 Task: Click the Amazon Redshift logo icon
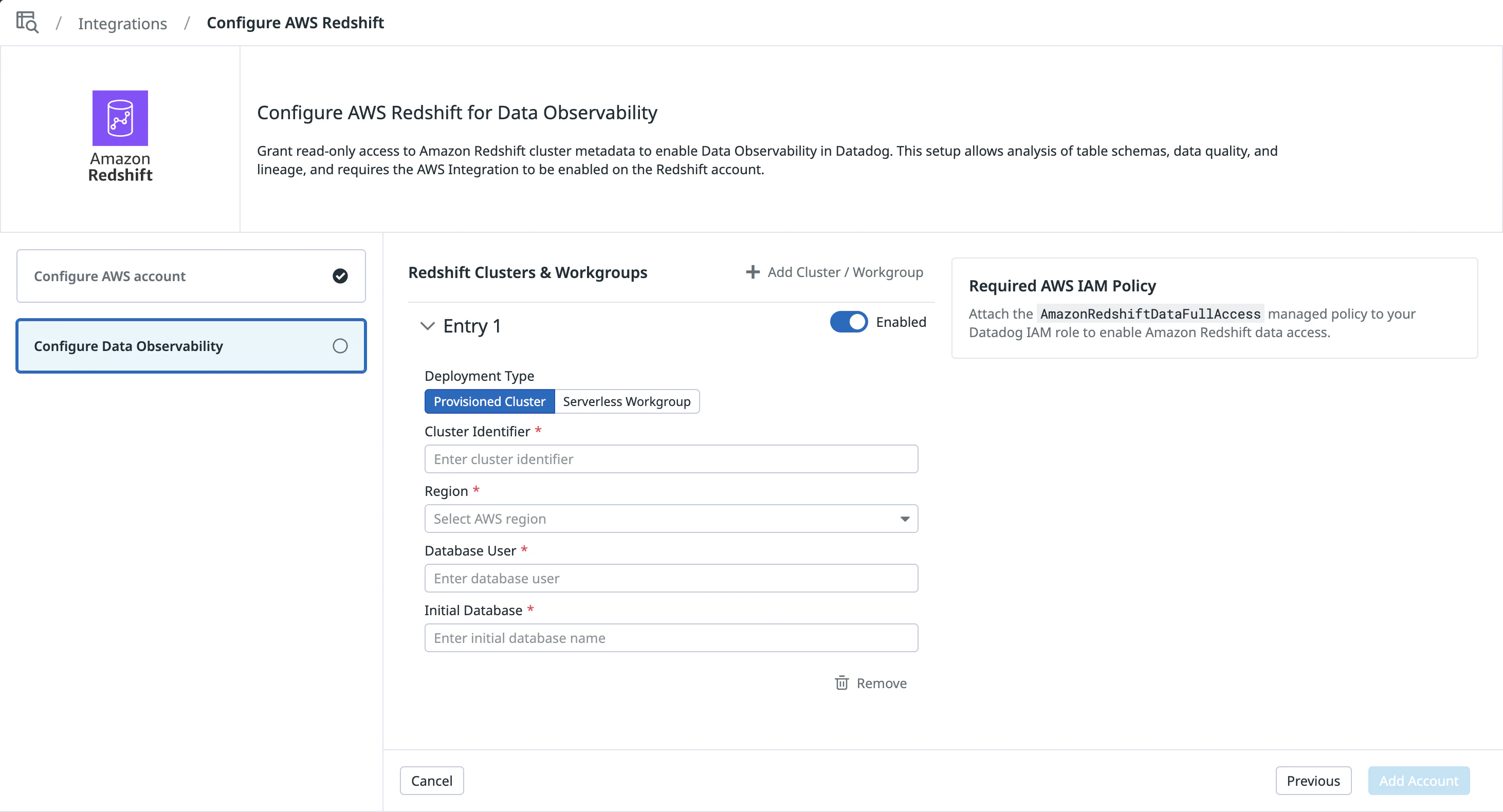(x=120, y=118)
